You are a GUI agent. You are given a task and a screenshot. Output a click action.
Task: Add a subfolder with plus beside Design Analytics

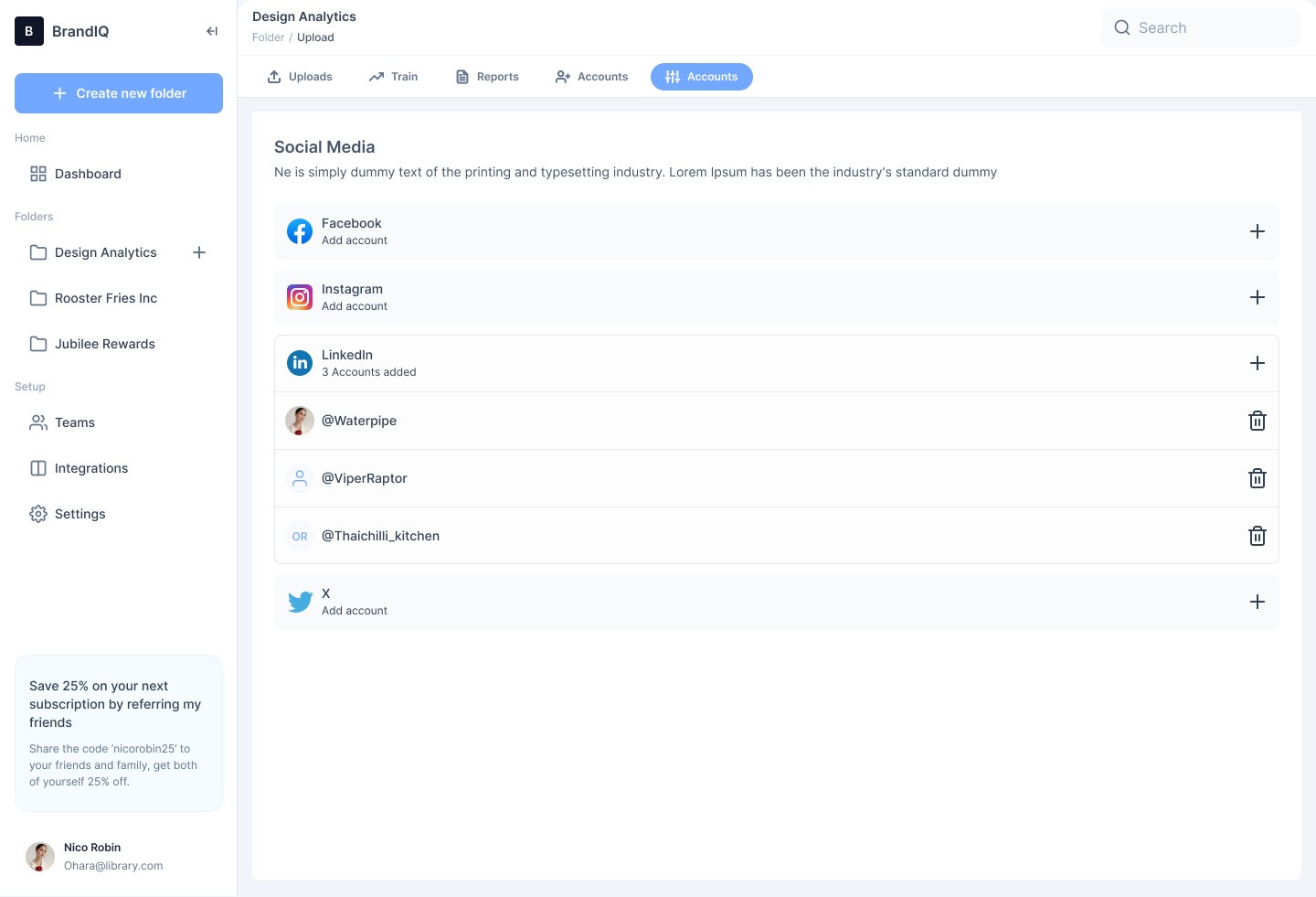(199, 252)
